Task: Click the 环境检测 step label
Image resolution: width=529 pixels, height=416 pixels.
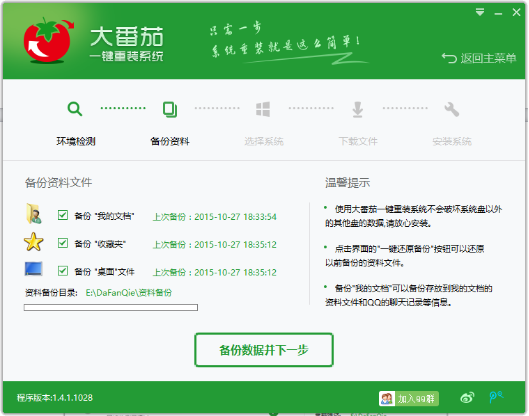Action: click(76, 141)
